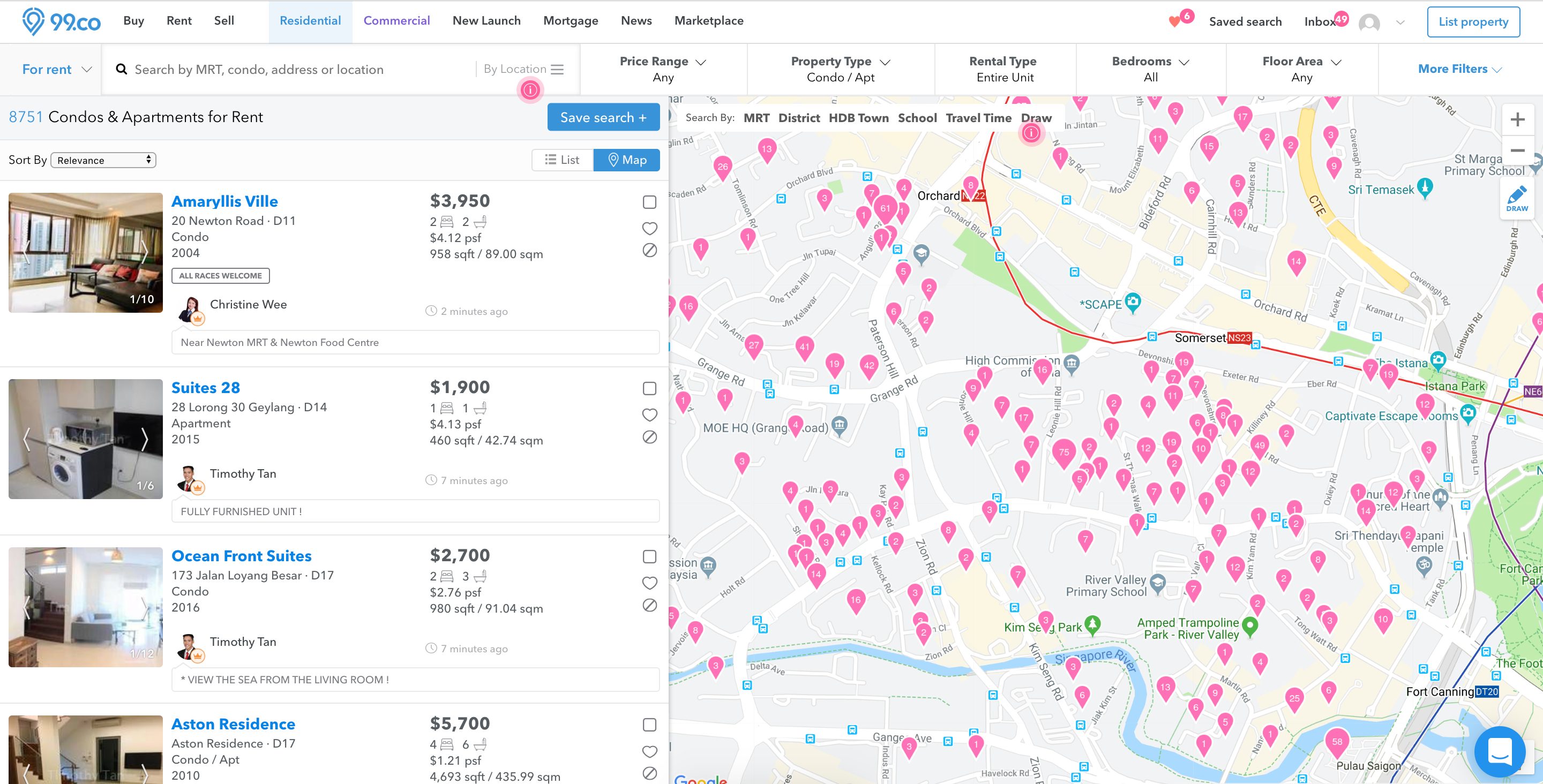The height and width of the screenshot is (784, 1543).
Task: Open the News menu item
Action: point(636,21)
